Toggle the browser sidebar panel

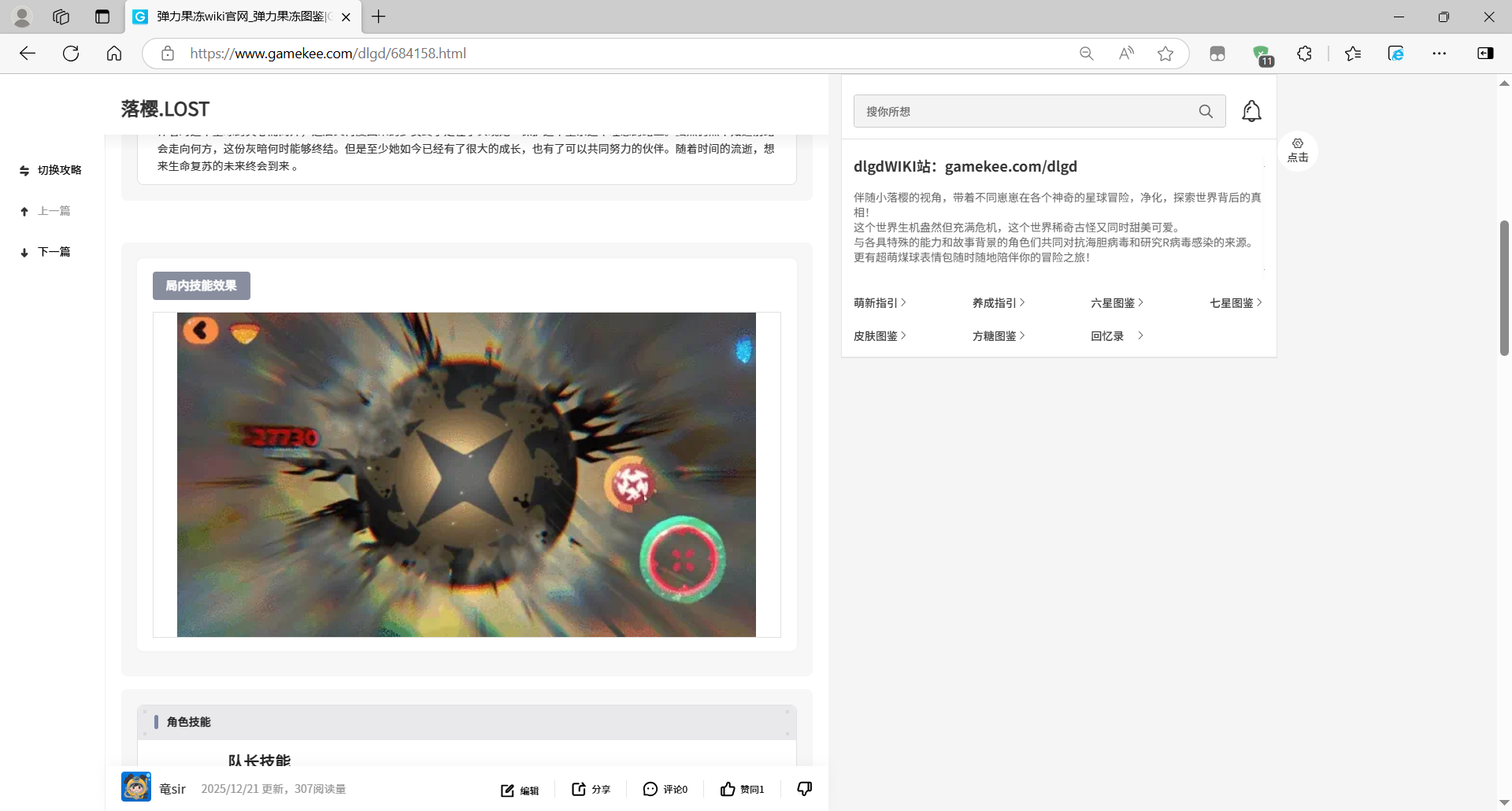pyautogui.click(x=1485, y=54)
